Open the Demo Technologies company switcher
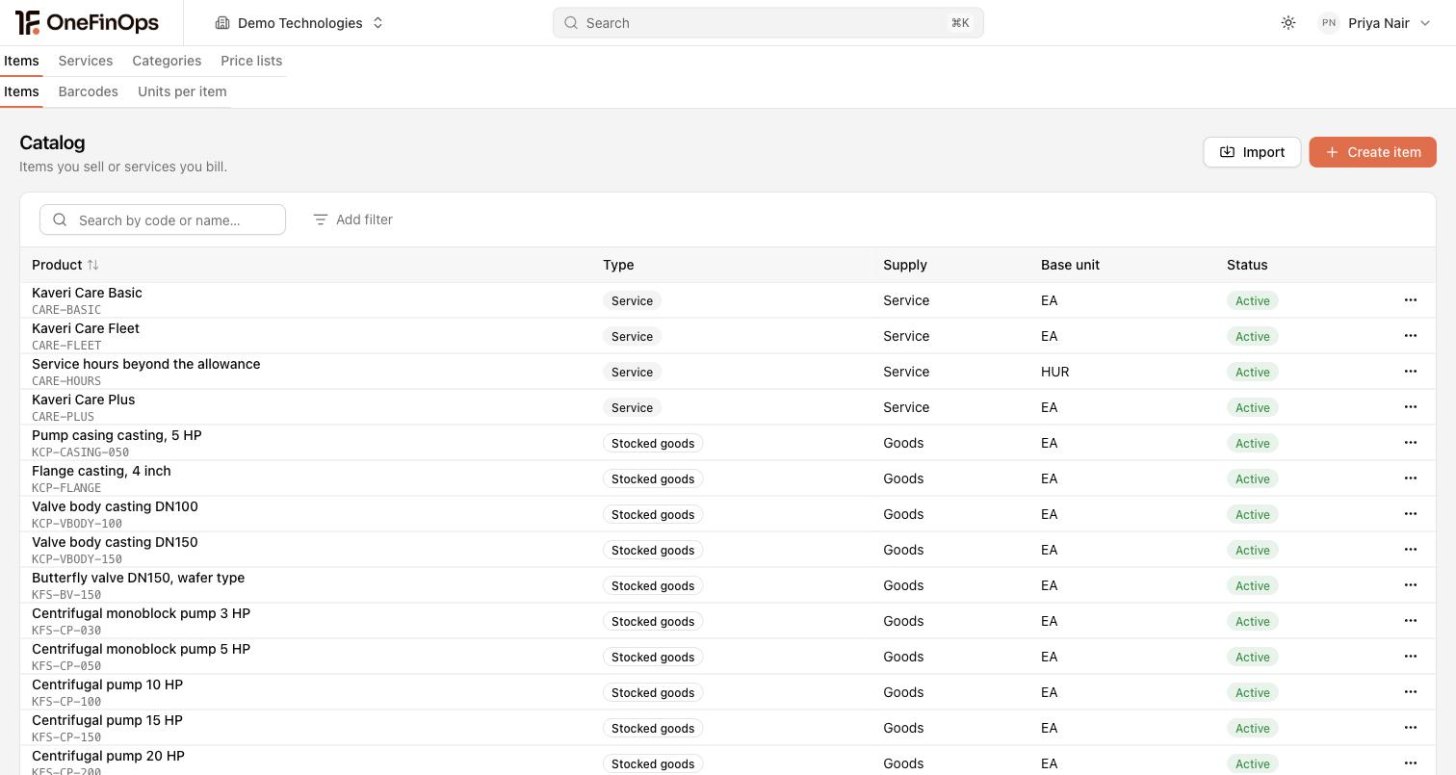1456x775 pixels. tap(299, 23)
